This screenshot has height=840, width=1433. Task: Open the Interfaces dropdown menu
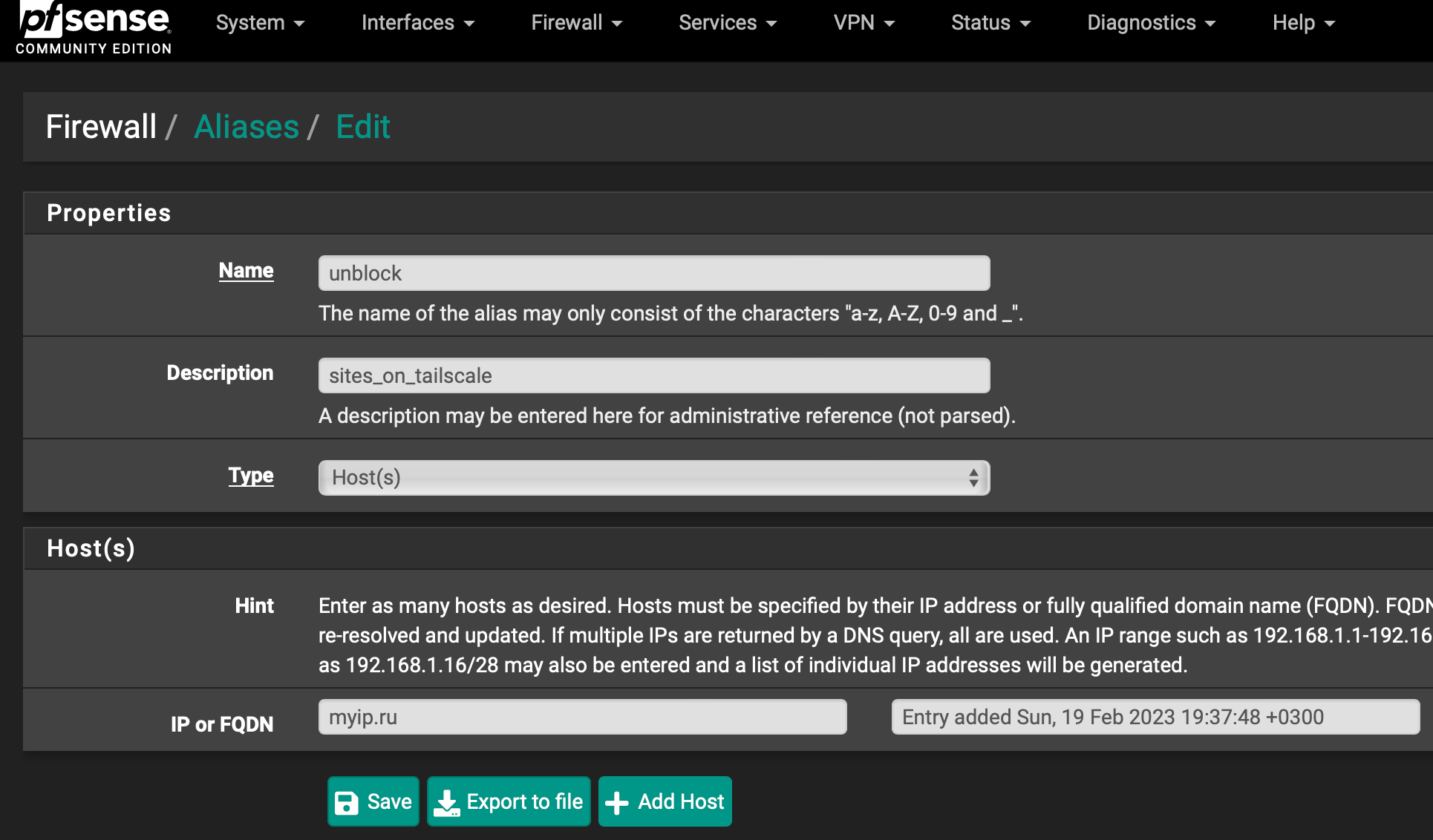pyautogui.click(x=417, y=23)
